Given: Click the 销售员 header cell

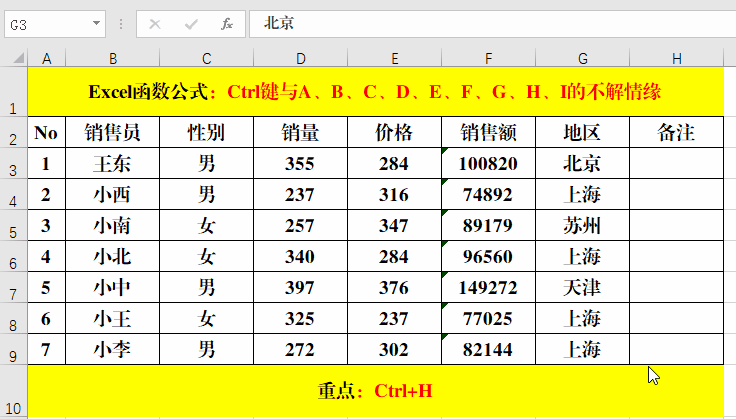Looking at the screenshot, I should [x=113, y=132].
